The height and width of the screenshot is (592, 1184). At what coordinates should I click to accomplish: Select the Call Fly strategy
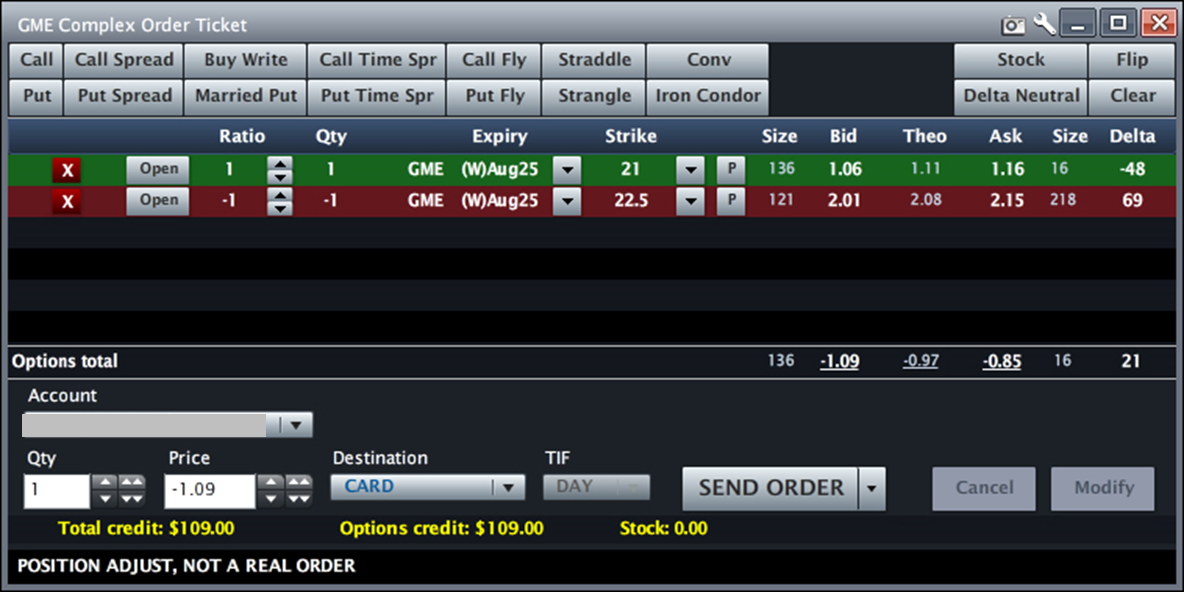pyautogui.click(x=494, y=60)
